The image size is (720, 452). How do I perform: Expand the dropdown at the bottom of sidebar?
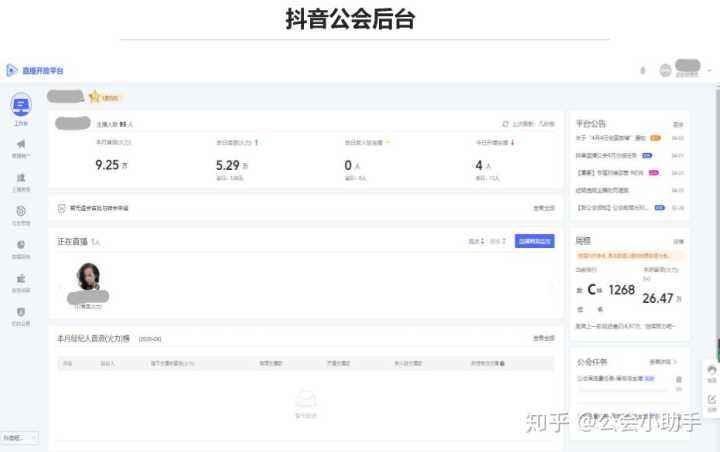pos(19,438)
